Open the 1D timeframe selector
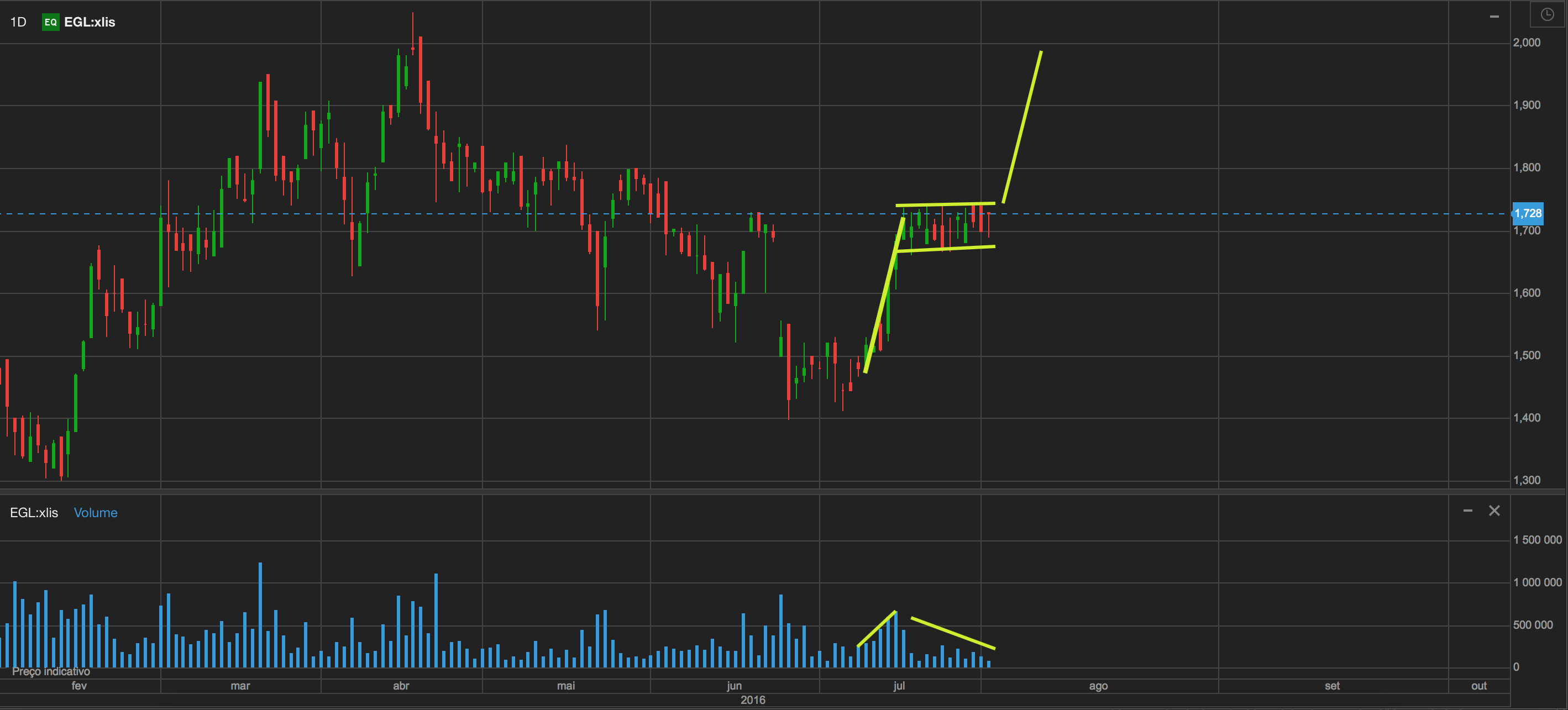Viewport: 1568px width, 710px height. [x=18, y=23]
